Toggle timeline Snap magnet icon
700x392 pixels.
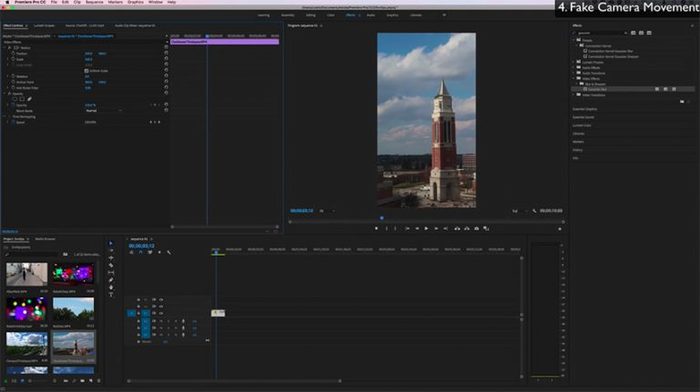(141, 252)
